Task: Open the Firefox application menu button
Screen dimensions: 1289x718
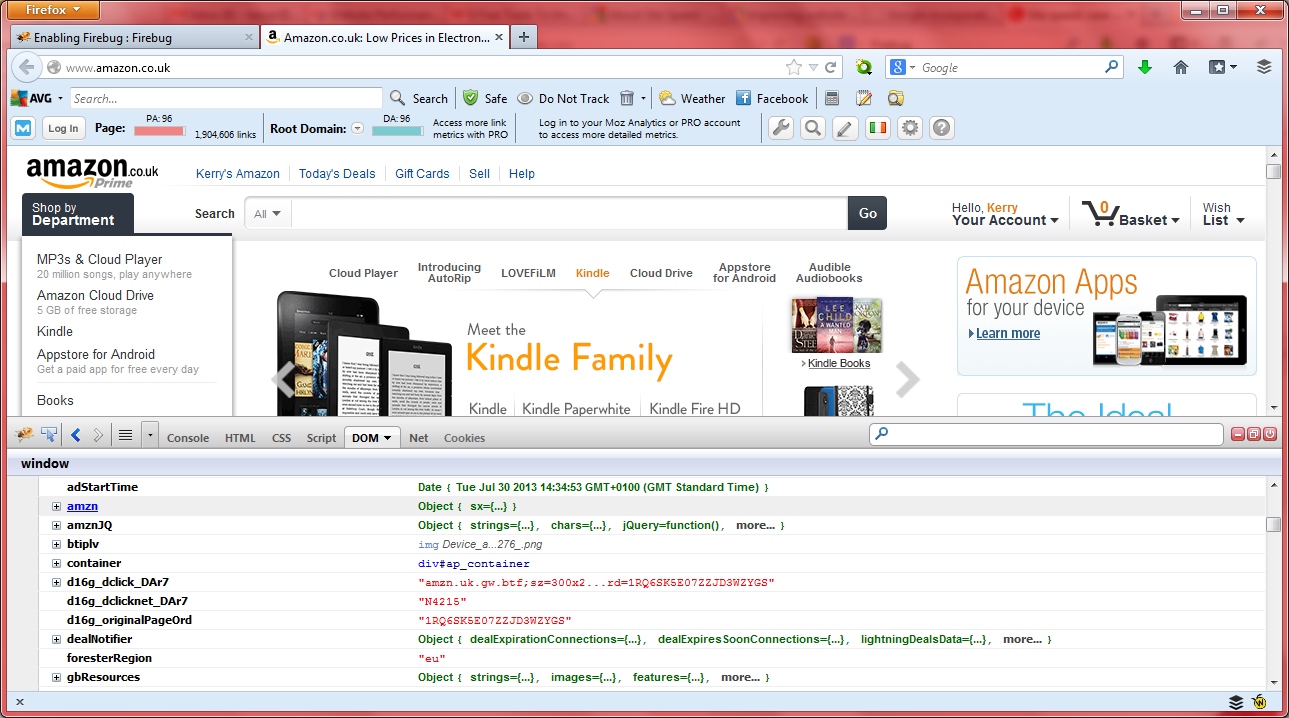Action: pos(55,10)
